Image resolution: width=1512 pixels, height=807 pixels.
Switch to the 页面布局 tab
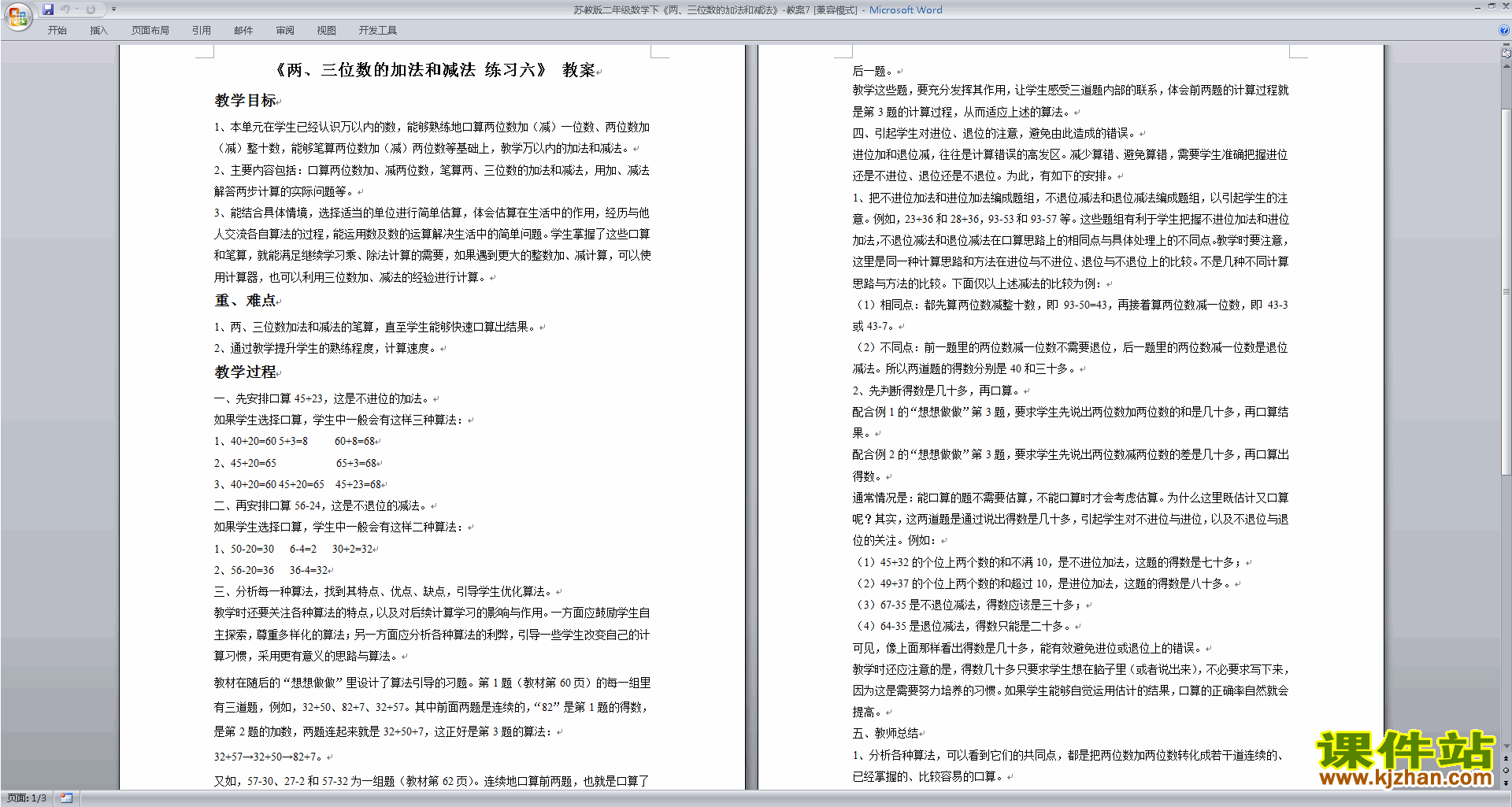point(150,30)
